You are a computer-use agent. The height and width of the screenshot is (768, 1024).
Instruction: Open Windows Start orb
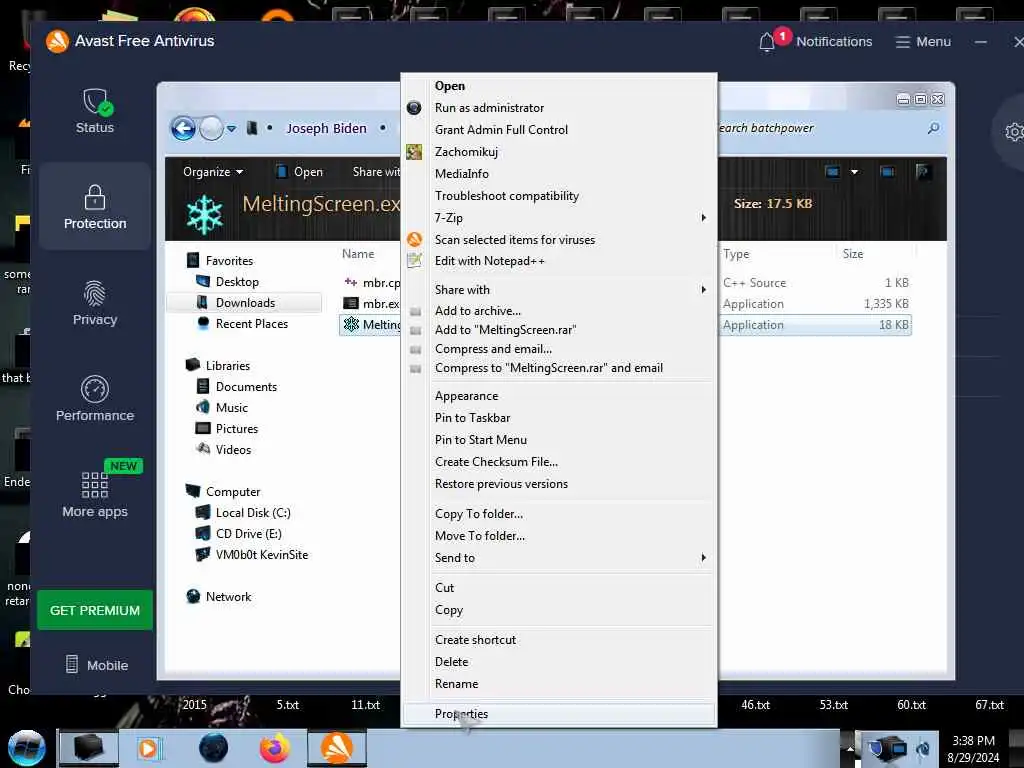(26, 748)
